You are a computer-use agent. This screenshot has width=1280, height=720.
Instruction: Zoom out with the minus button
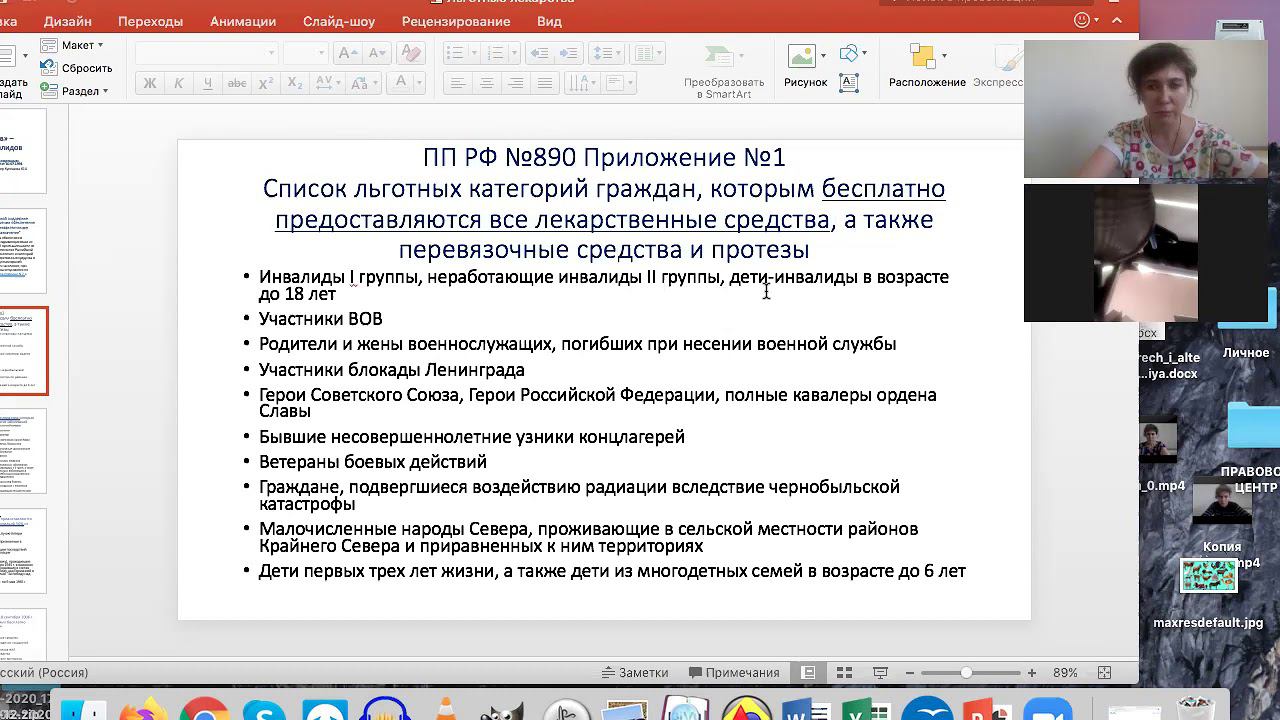tap(909, 673)
